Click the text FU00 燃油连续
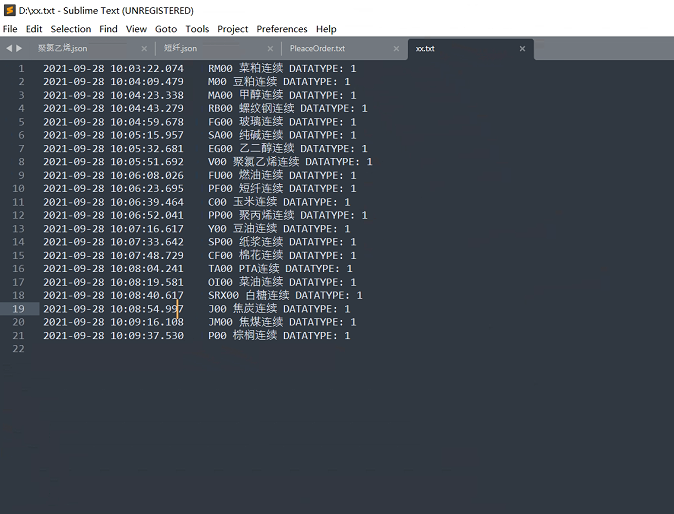The image size is (674, 514). click(245, 175)
